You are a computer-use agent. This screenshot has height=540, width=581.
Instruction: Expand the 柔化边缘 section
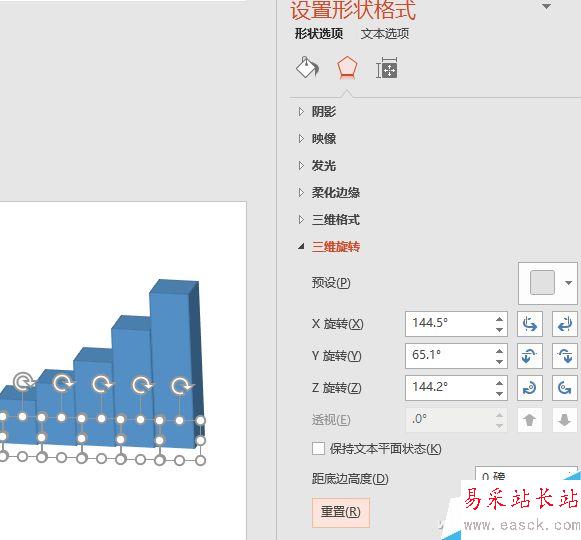click(x=301, y=192)
